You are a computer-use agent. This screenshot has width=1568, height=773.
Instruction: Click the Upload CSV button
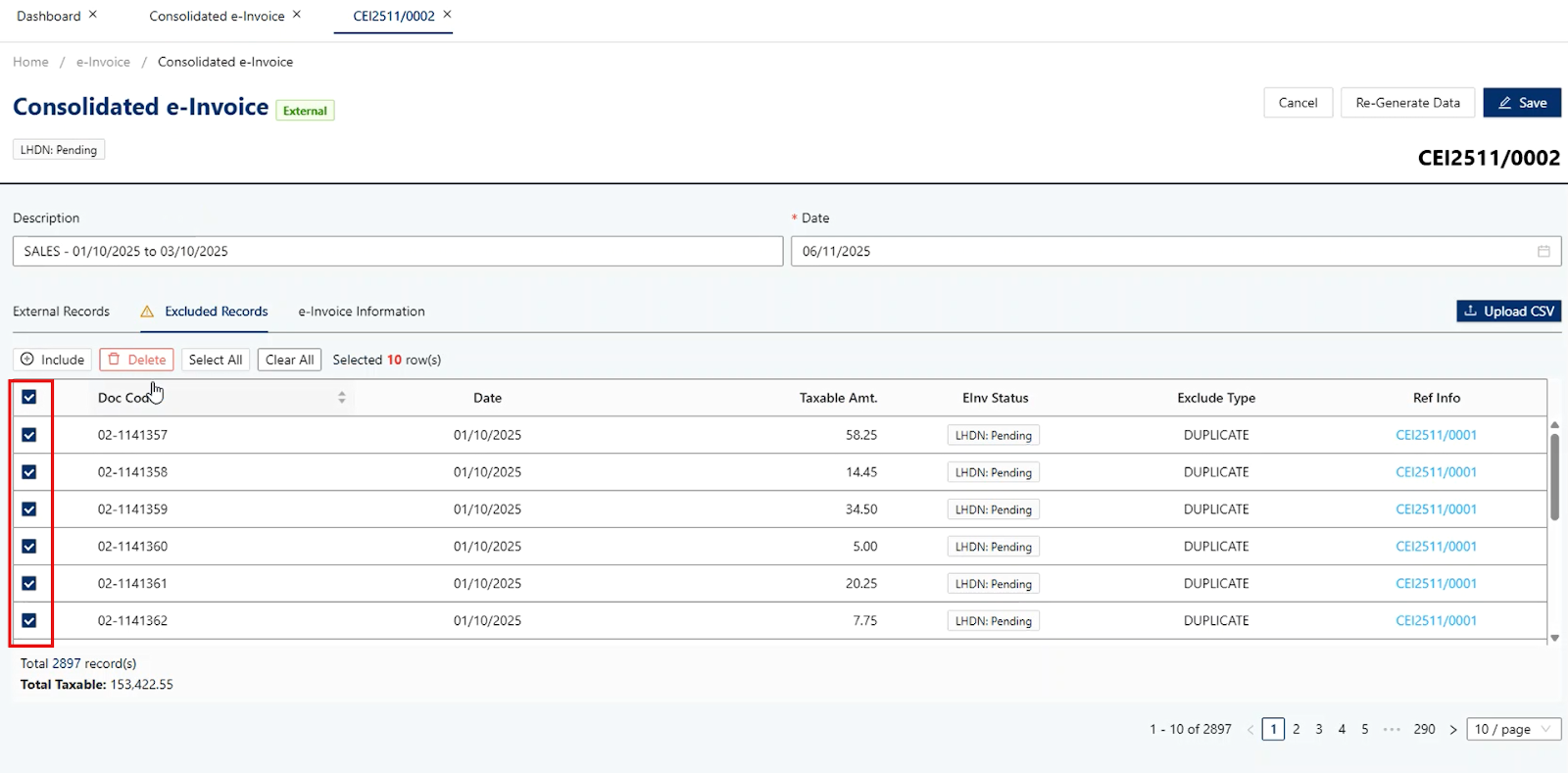1508,312
